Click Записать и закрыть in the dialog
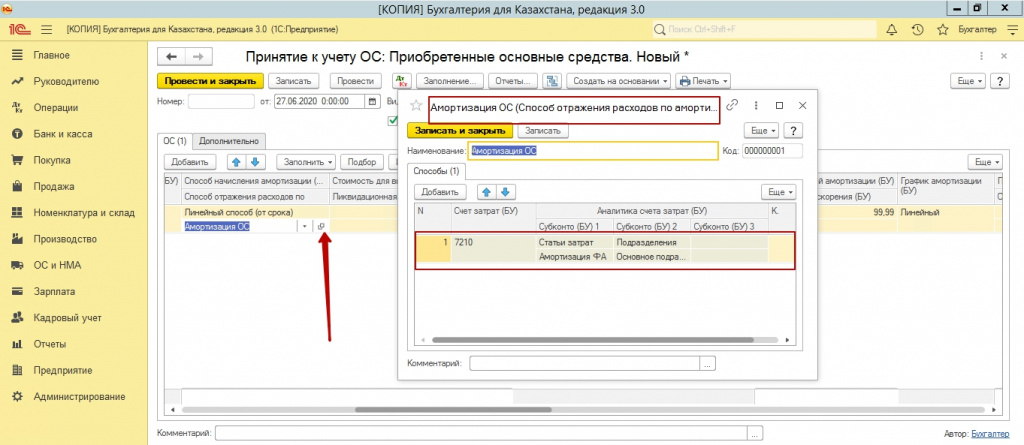 click(460, 131)
